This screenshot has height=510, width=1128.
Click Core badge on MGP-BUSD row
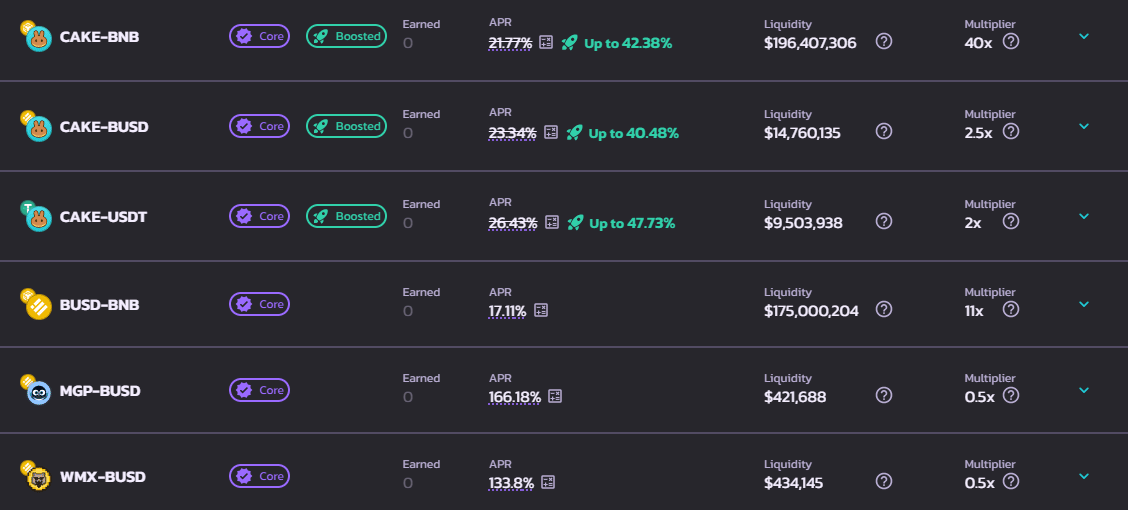[x=260, y=390]
